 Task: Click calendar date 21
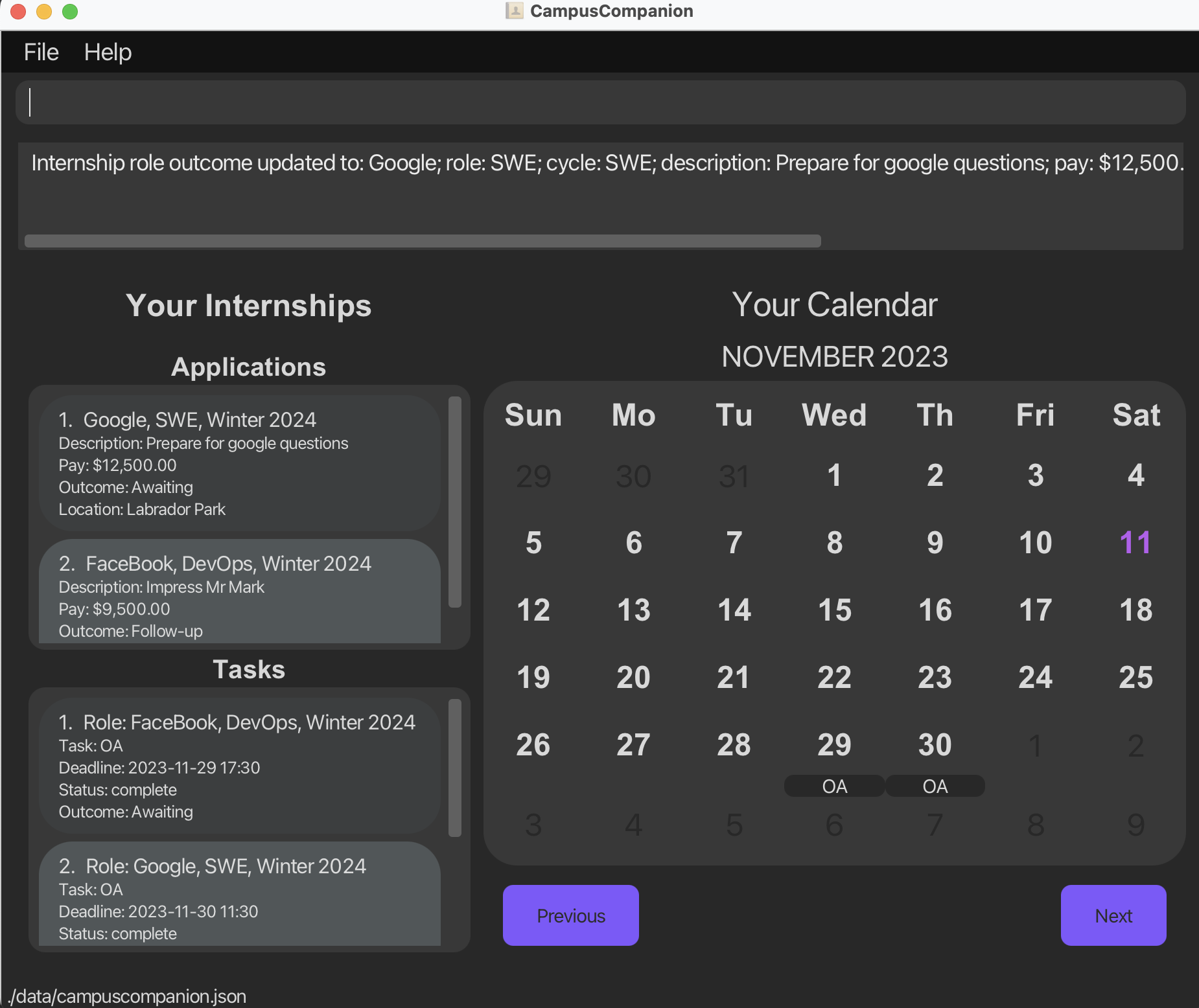tap(734, 678)
